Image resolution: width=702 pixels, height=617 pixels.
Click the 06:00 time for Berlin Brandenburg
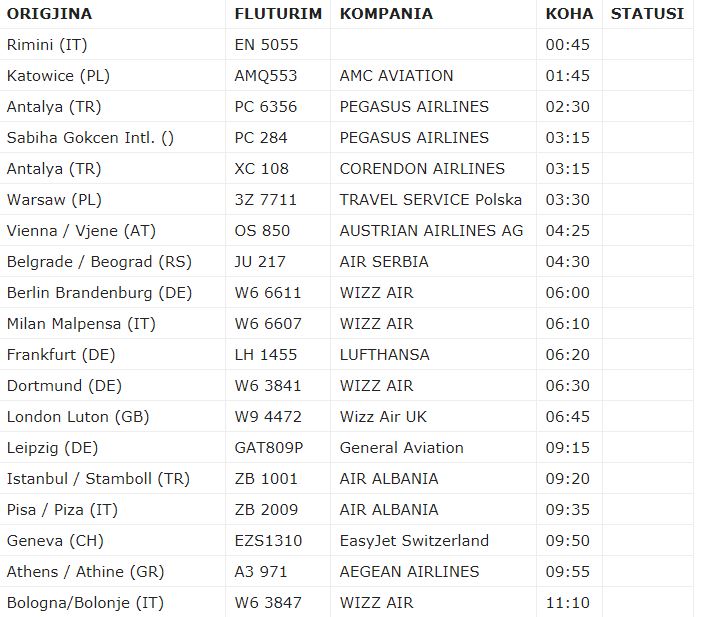point(567,293)
